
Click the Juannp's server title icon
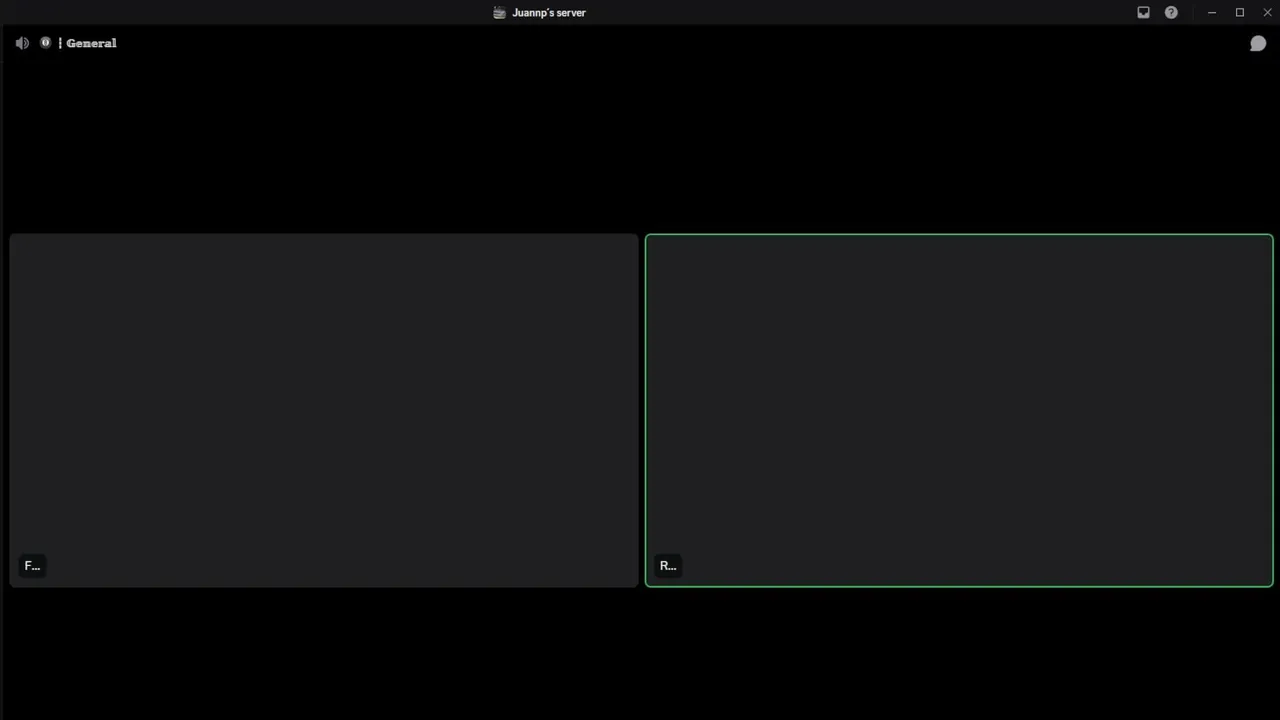pos(499,13)
